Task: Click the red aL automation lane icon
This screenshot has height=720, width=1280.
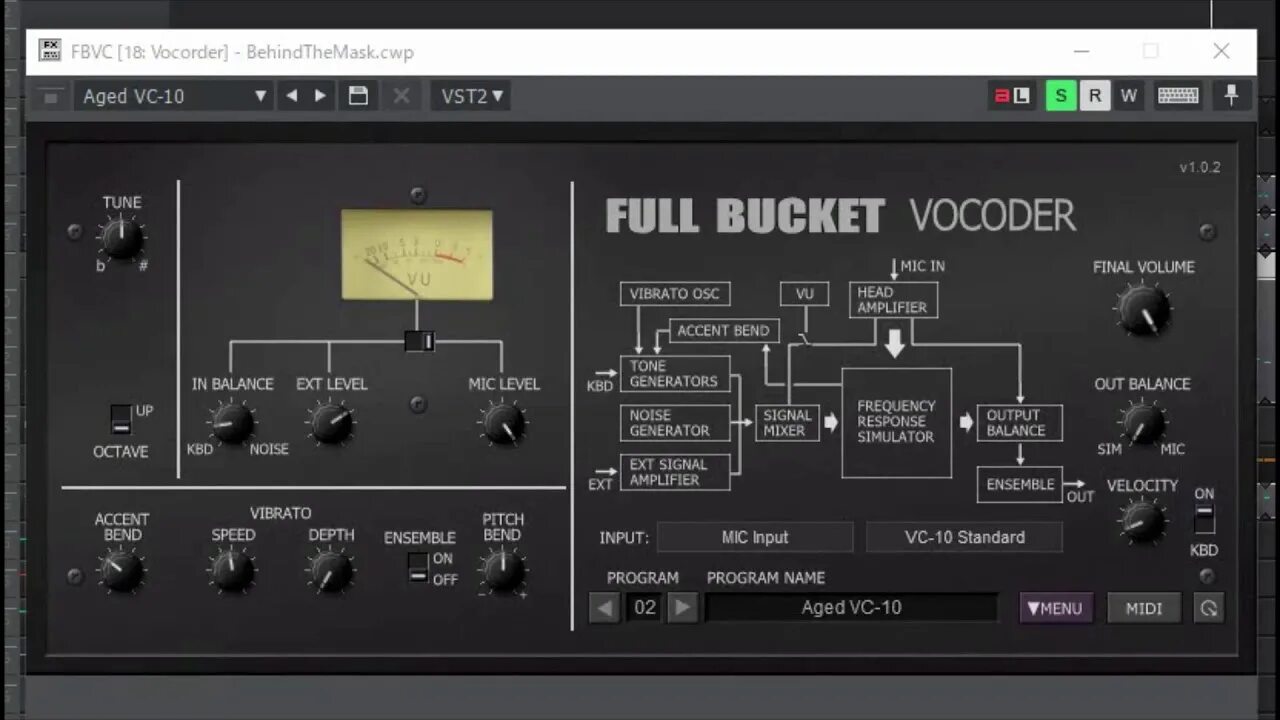Action: [x=1011, y=96]
